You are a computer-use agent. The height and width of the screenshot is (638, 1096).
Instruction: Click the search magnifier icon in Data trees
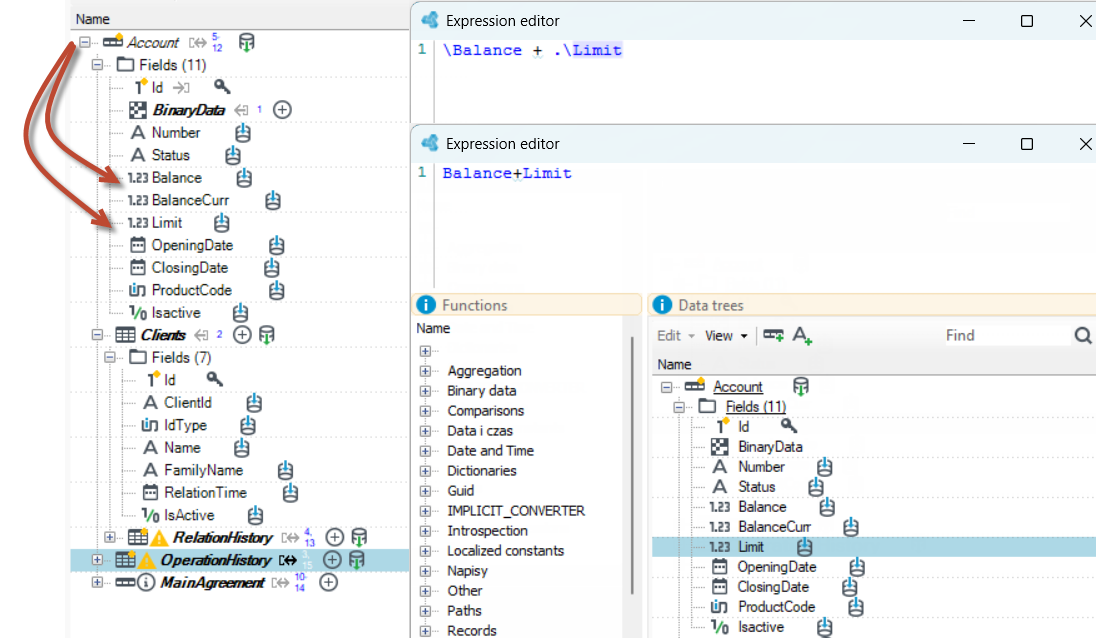1083,336
